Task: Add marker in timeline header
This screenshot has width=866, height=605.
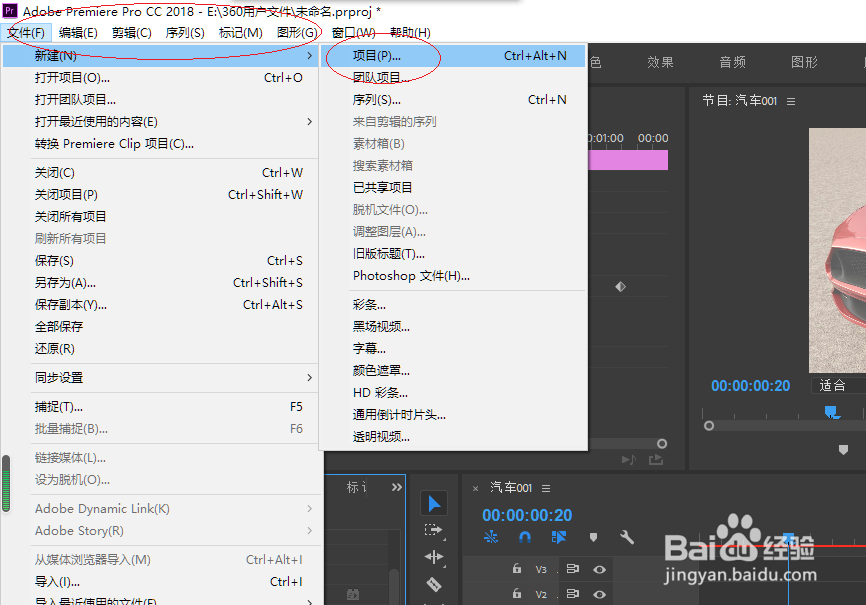Action: (x=593, y=537)
